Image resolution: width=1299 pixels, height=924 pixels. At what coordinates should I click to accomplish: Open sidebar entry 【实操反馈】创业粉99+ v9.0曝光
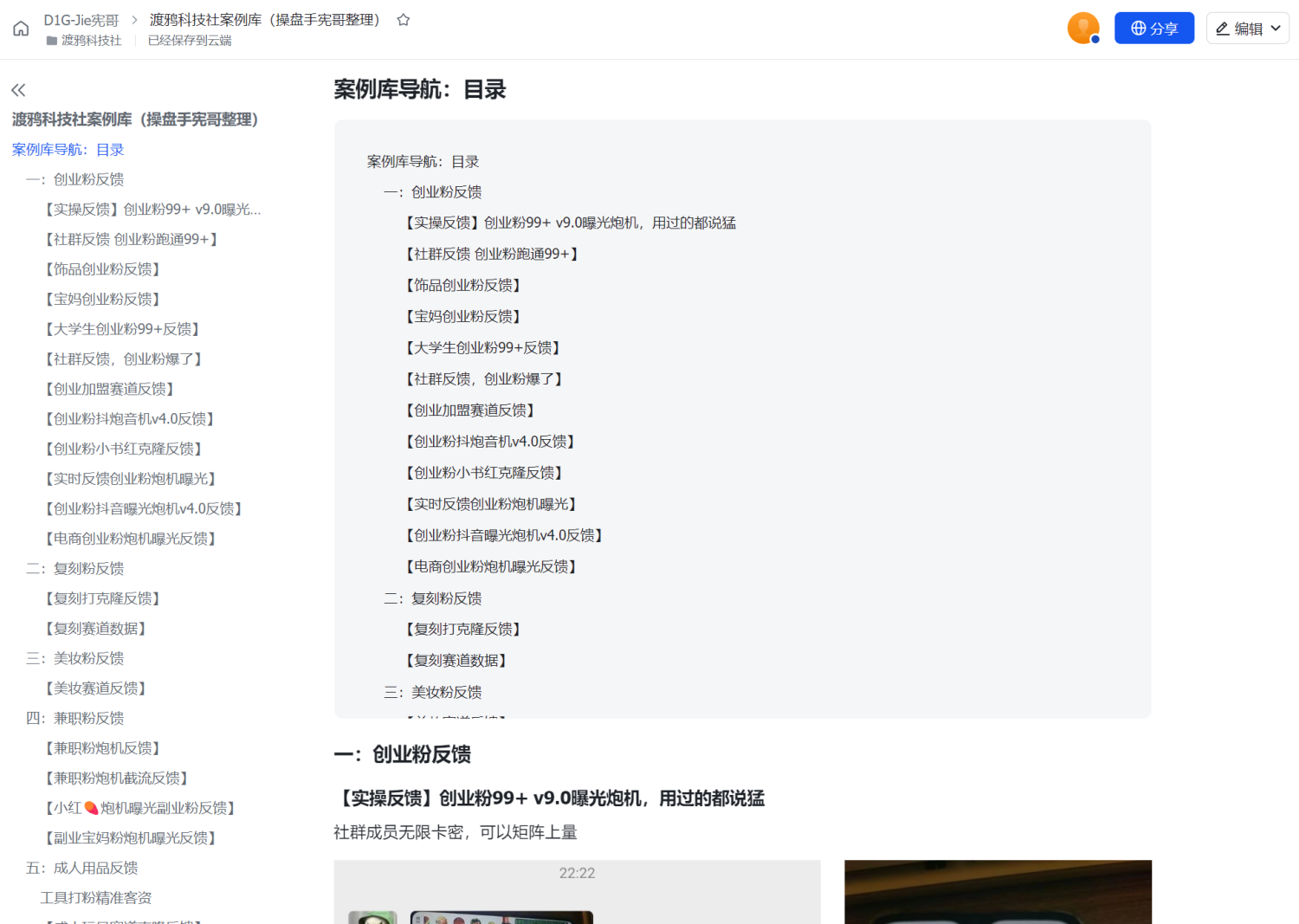152,210
